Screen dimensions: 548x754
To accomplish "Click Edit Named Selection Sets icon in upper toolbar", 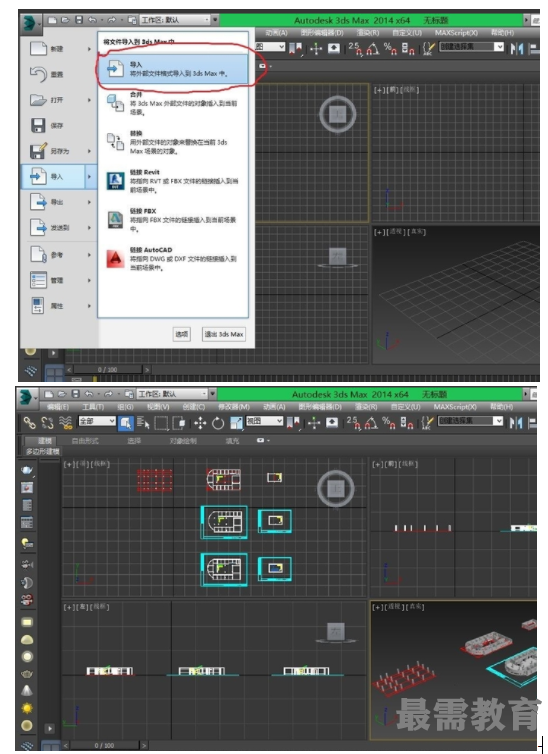I will point(428,48).
